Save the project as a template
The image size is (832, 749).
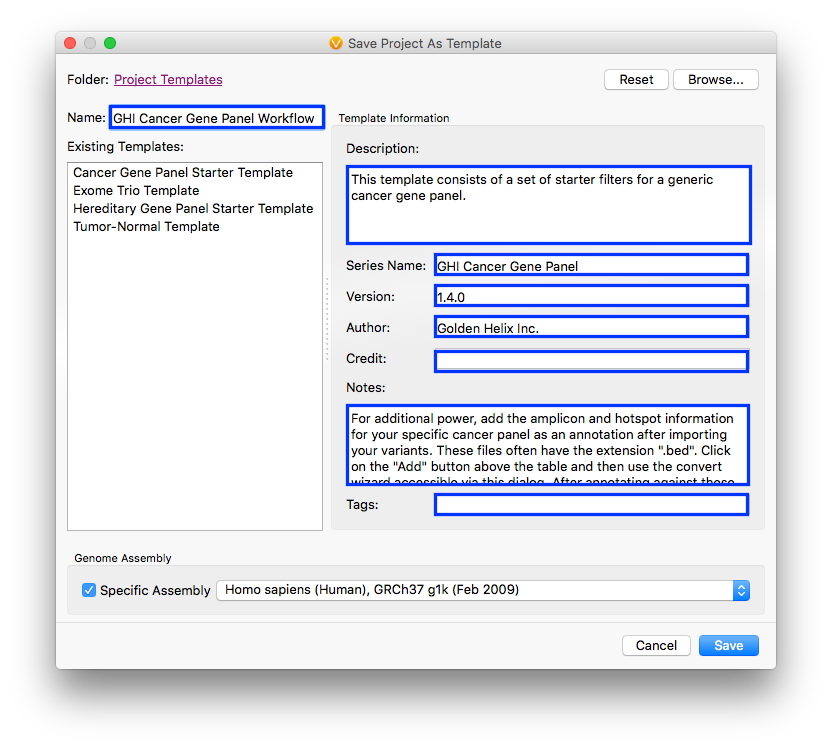[728, 645]
